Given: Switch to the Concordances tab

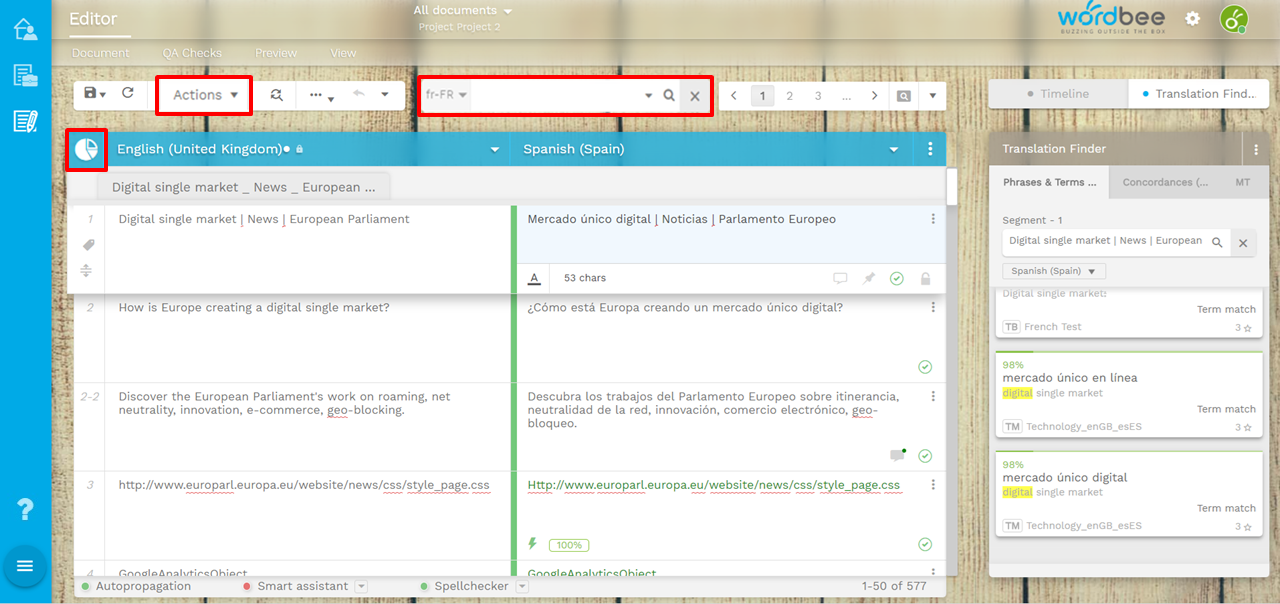Looking at the screenshot, I should click(1164, 182).
